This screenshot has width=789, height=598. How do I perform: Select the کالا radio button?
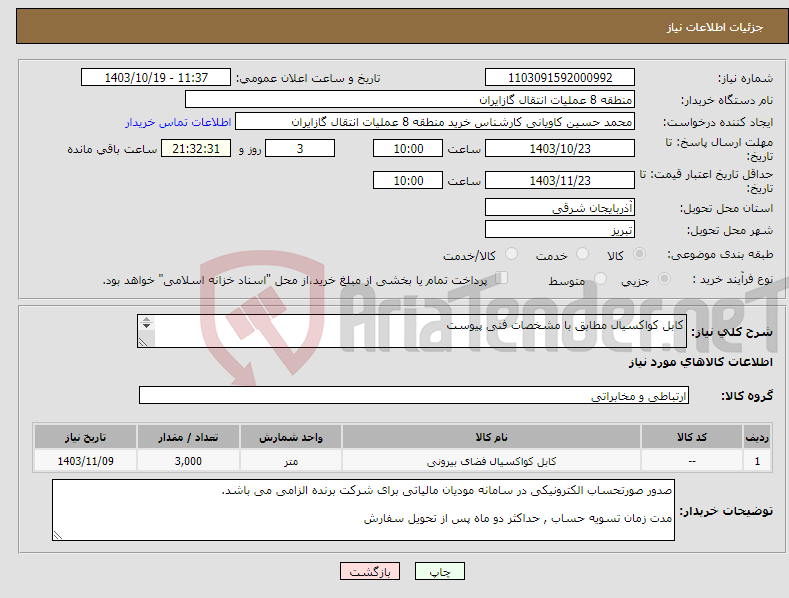pos(640,254)
